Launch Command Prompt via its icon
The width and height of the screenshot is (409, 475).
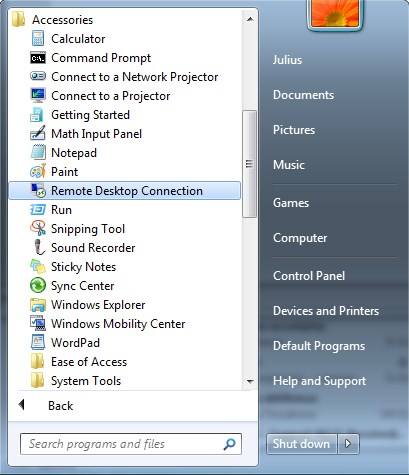(38, 58)
